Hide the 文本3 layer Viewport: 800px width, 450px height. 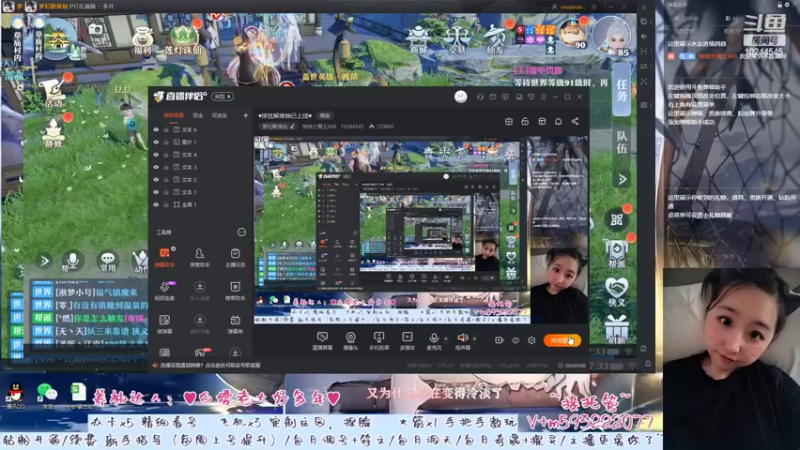point(156,167)
